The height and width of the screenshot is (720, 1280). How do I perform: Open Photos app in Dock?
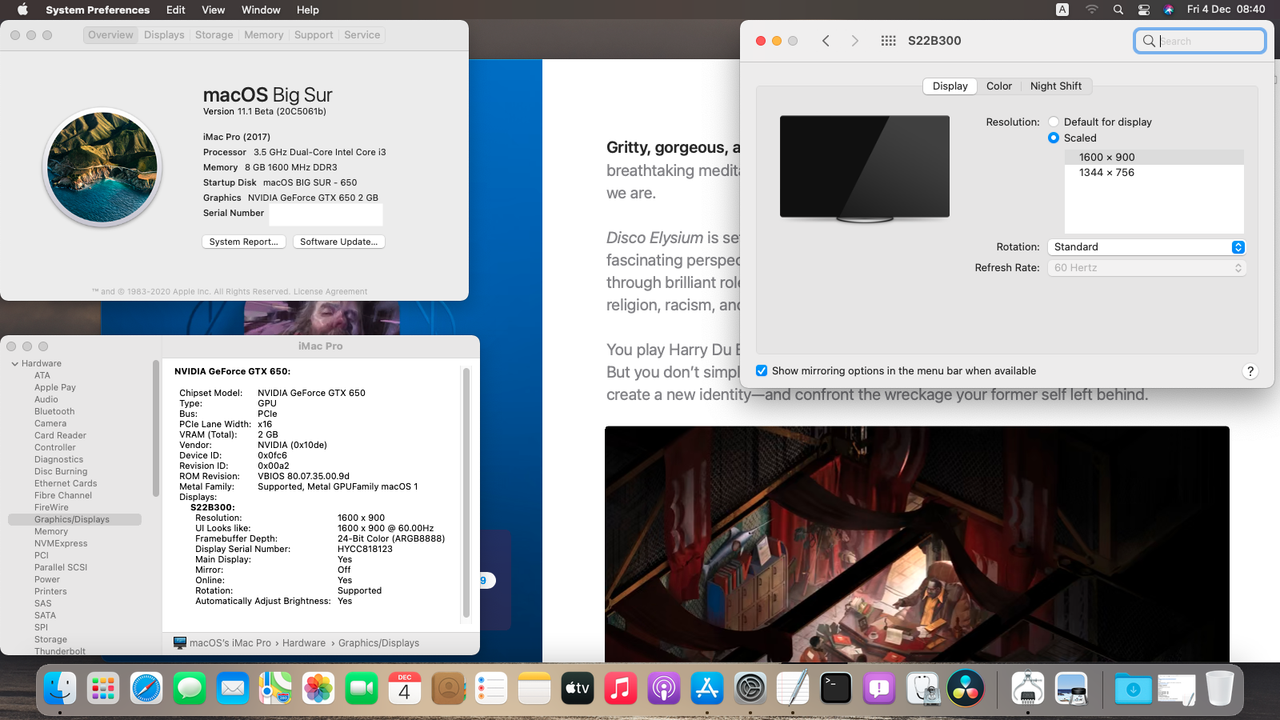[318, 688]
